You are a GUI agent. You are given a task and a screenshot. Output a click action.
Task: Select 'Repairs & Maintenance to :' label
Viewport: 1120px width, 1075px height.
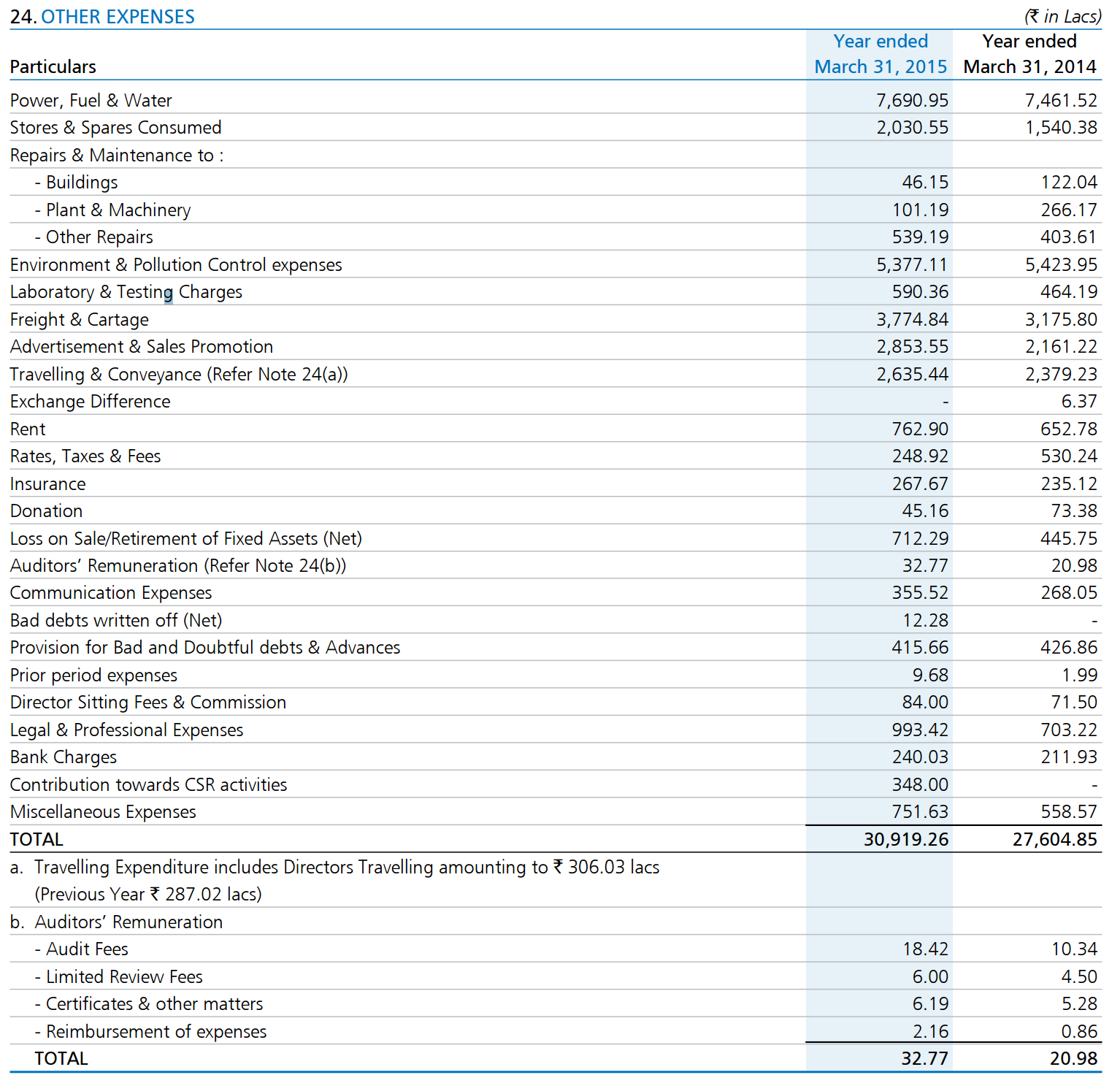(117, 155)
